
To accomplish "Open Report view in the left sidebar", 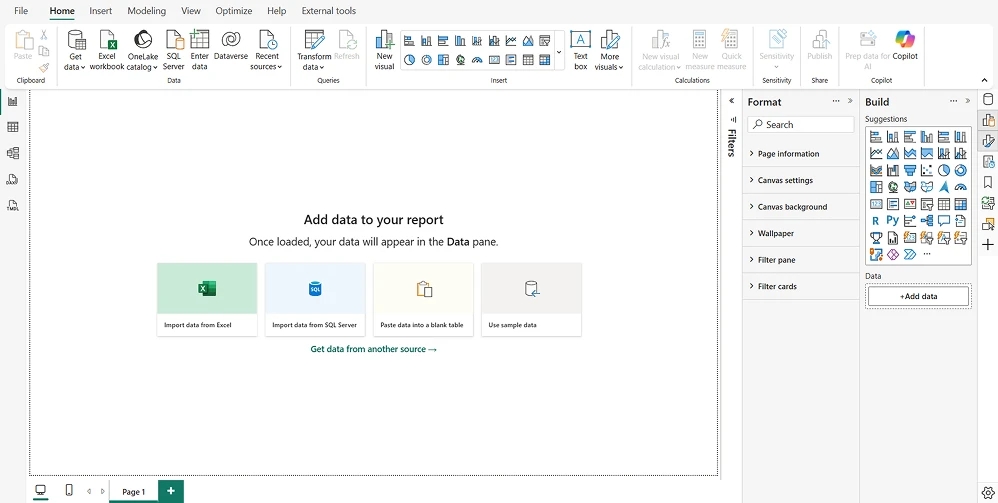I will click(13, 101).
